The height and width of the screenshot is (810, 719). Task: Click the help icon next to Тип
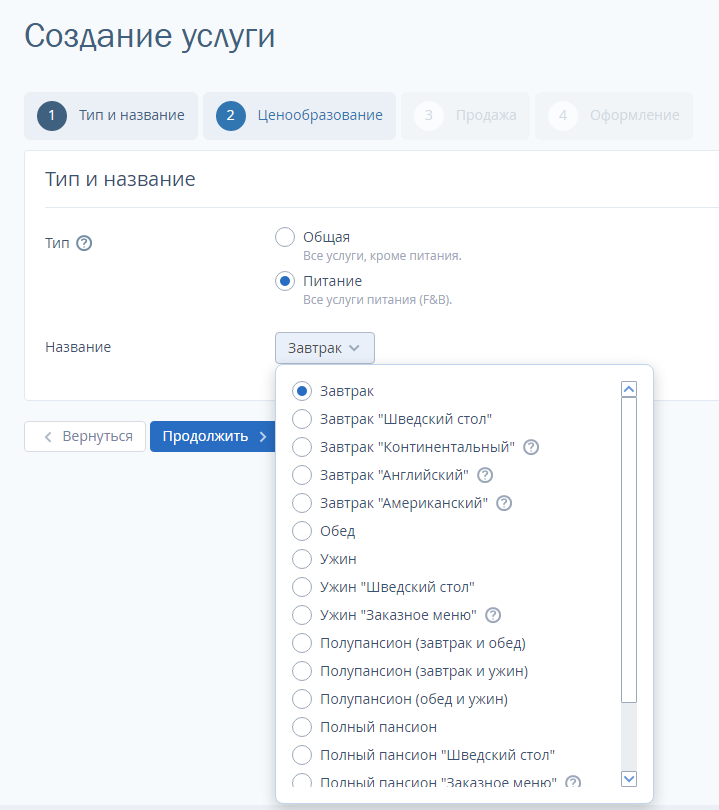click(x=84, y=243)
